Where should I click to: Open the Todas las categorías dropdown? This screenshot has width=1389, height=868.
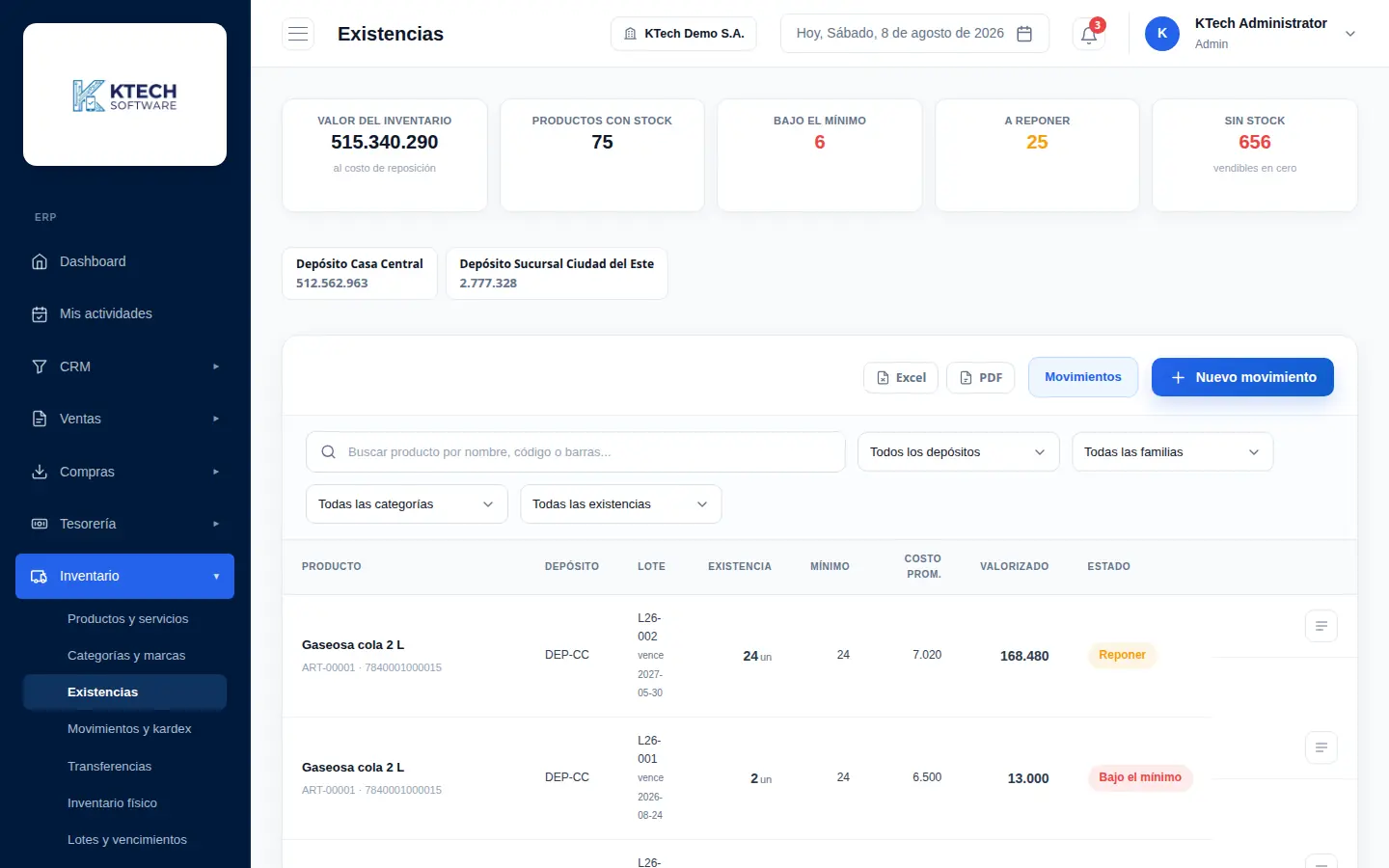(406, 503)
